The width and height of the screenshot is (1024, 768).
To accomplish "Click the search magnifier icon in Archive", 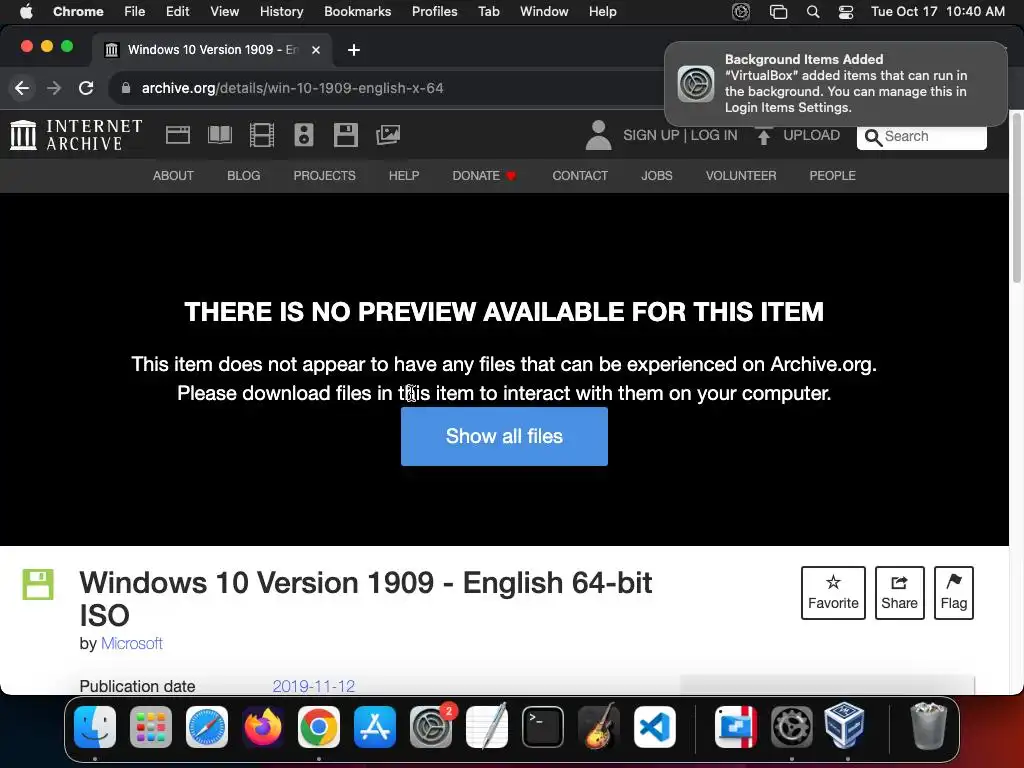I will [x=873, y=137].
